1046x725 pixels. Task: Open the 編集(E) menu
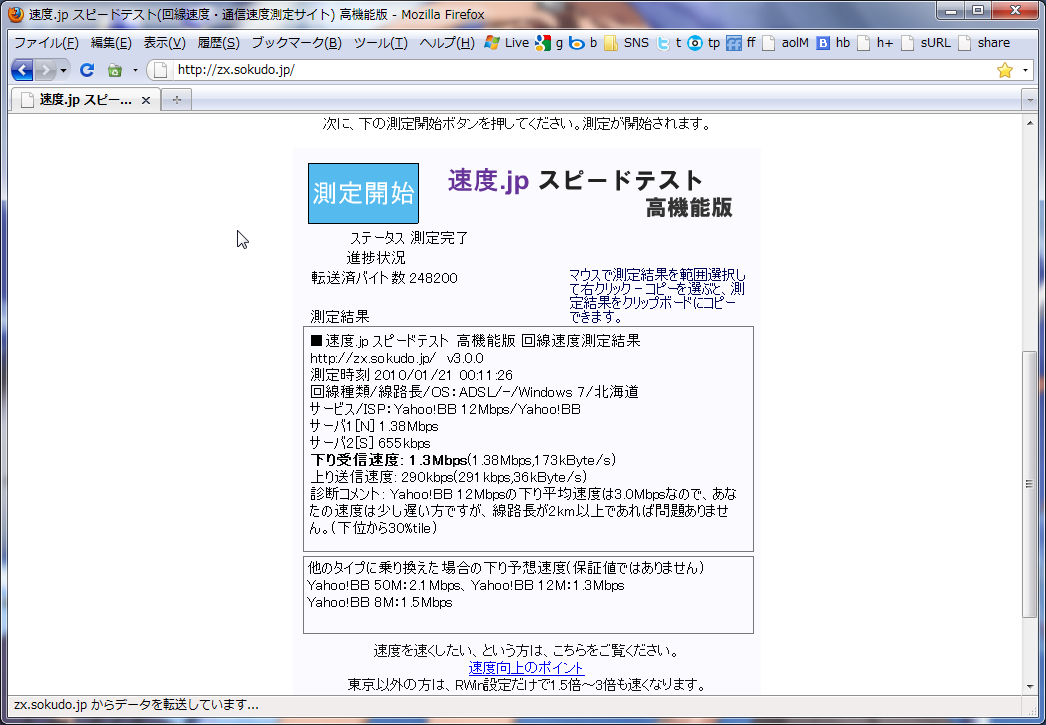[x=111, y=43]
